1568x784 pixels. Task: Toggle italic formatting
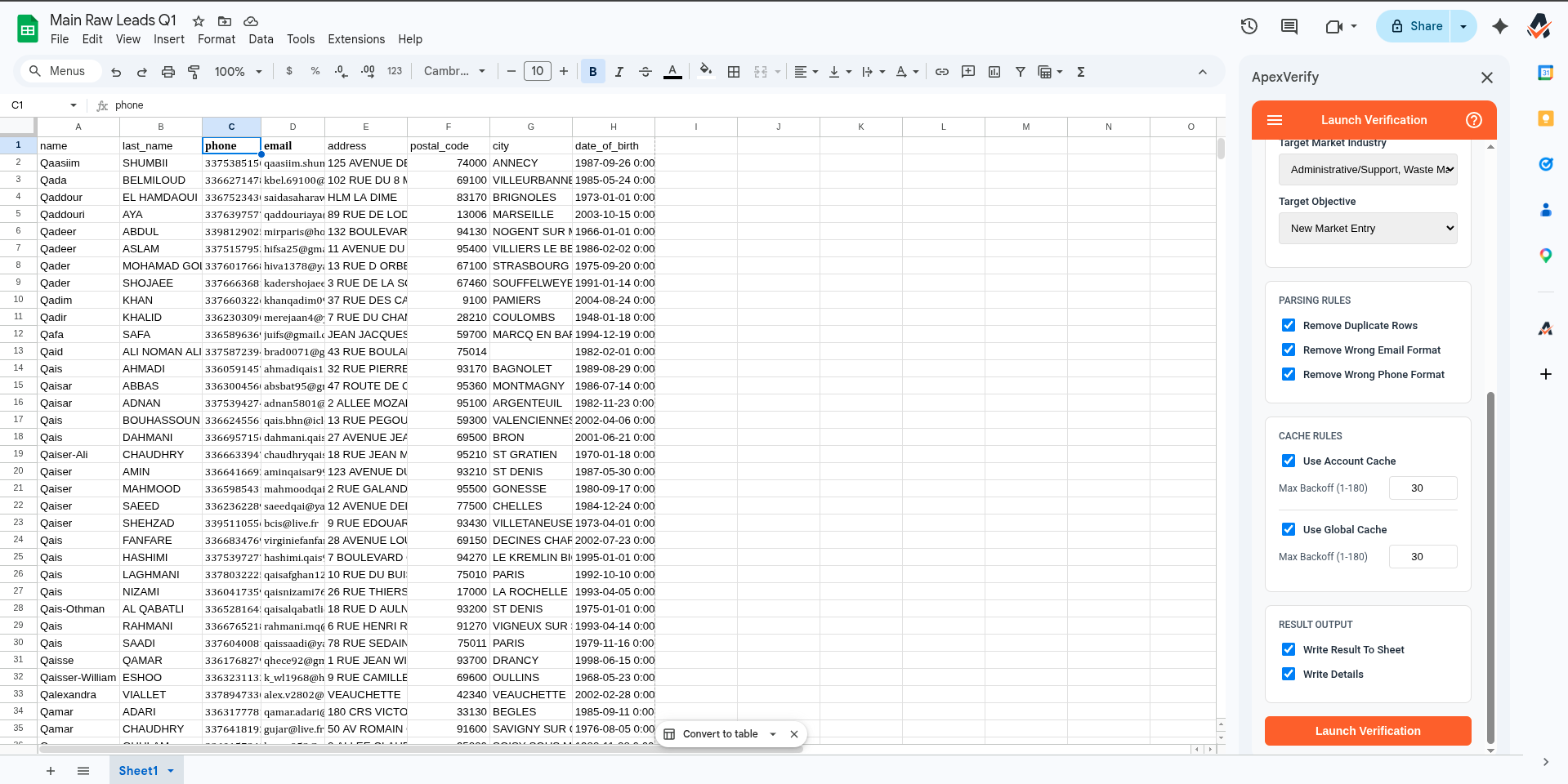click(x=619, y=72)
